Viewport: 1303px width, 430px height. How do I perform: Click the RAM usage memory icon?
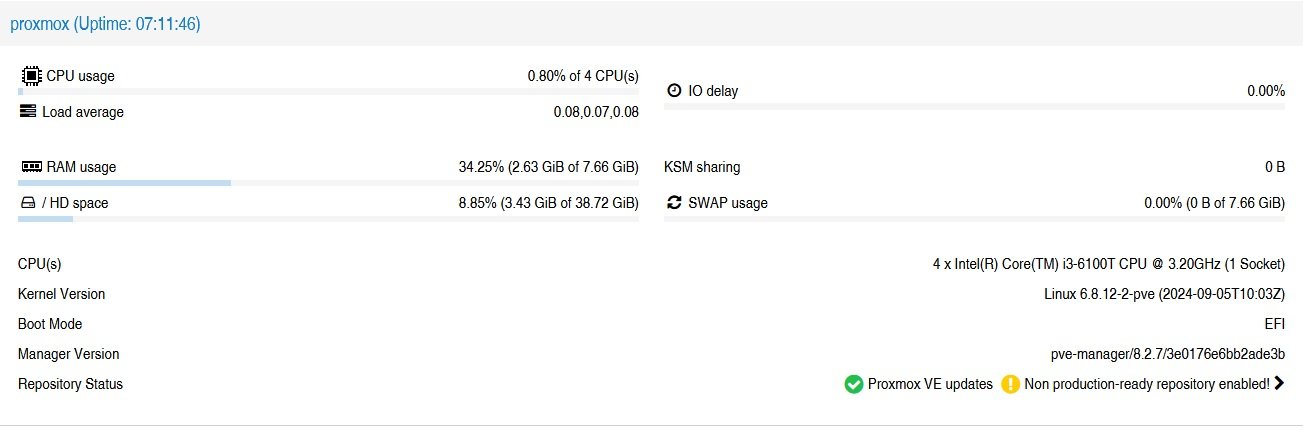tap(31, 167)
